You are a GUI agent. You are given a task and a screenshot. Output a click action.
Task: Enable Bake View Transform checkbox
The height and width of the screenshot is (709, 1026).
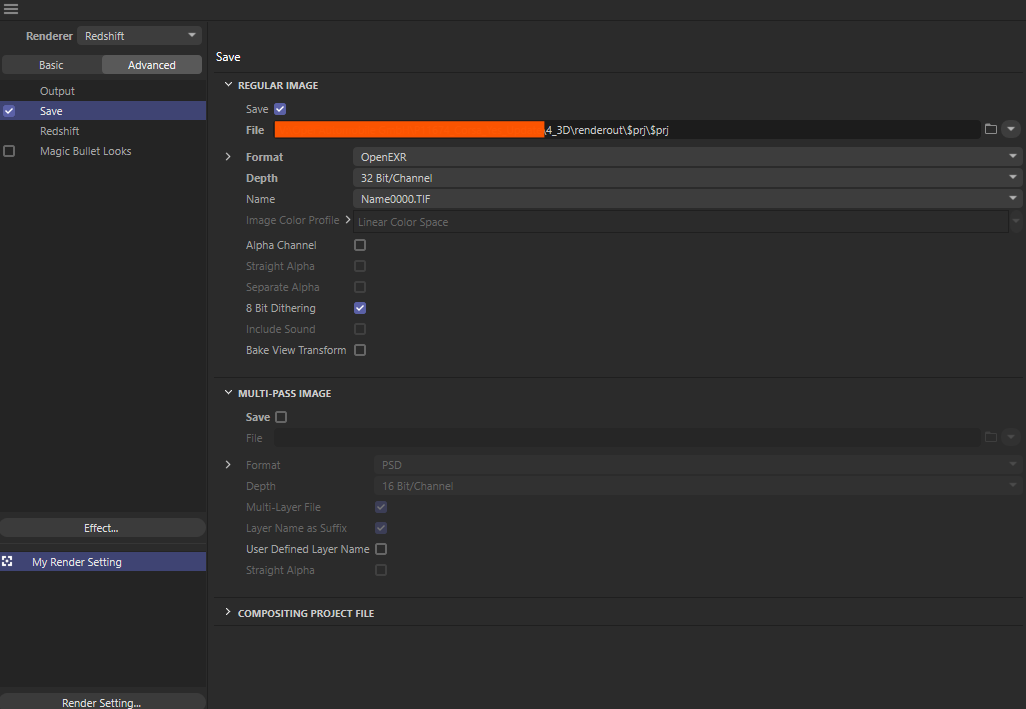coord(360,350)
